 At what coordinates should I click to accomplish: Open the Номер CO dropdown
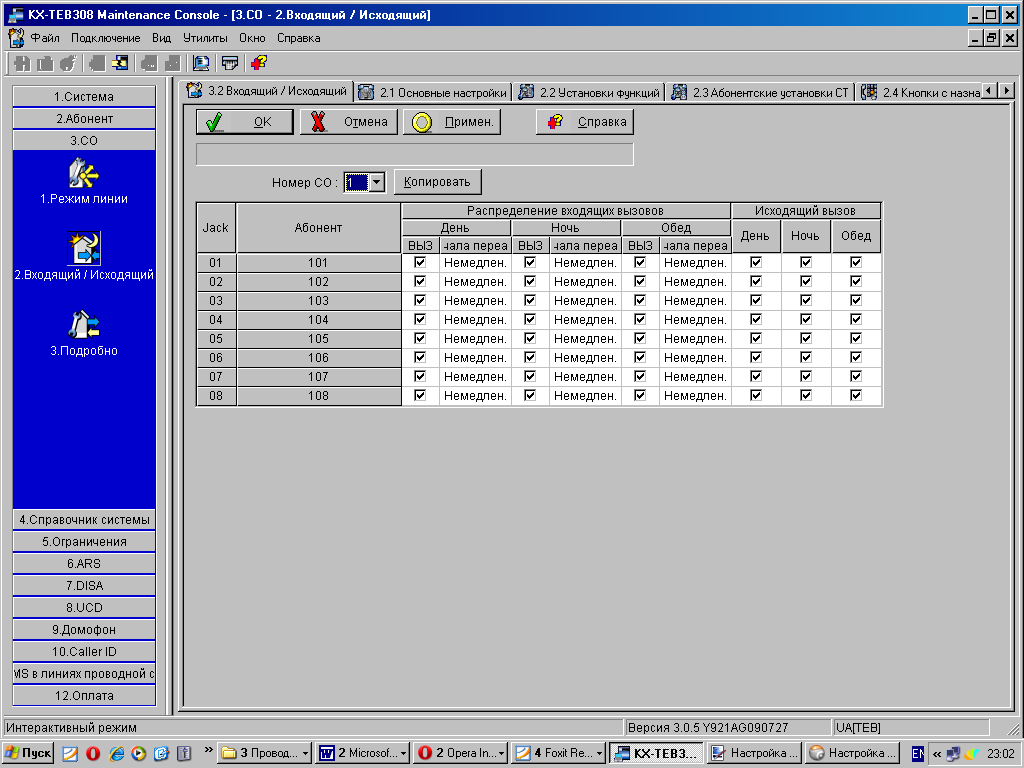(x=377, y=182)
